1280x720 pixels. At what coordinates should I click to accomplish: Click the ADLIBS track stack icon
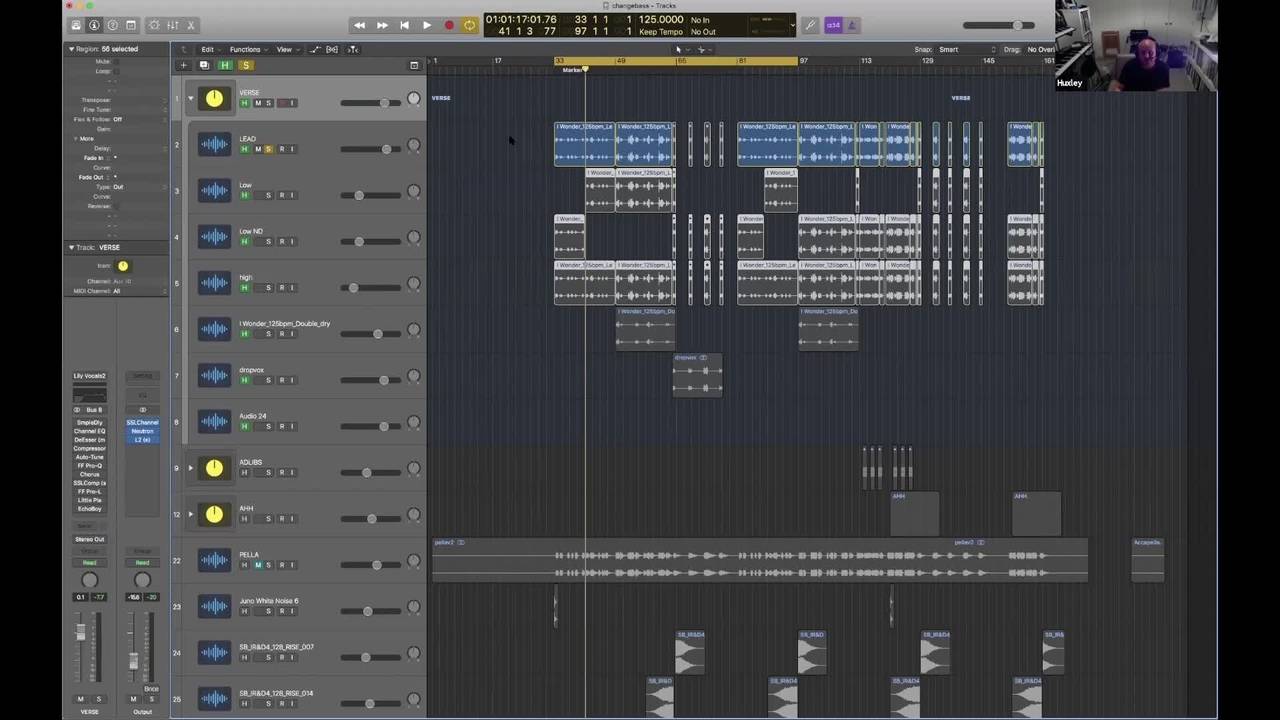point(214,468)
